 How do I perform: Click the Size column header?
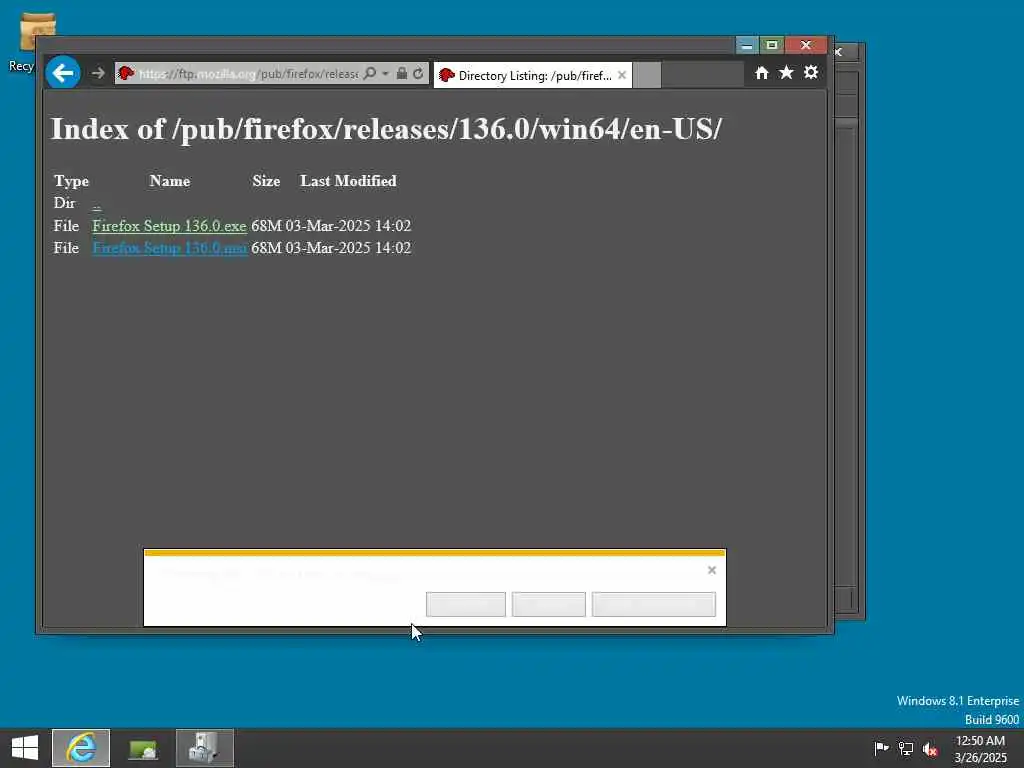266,181
